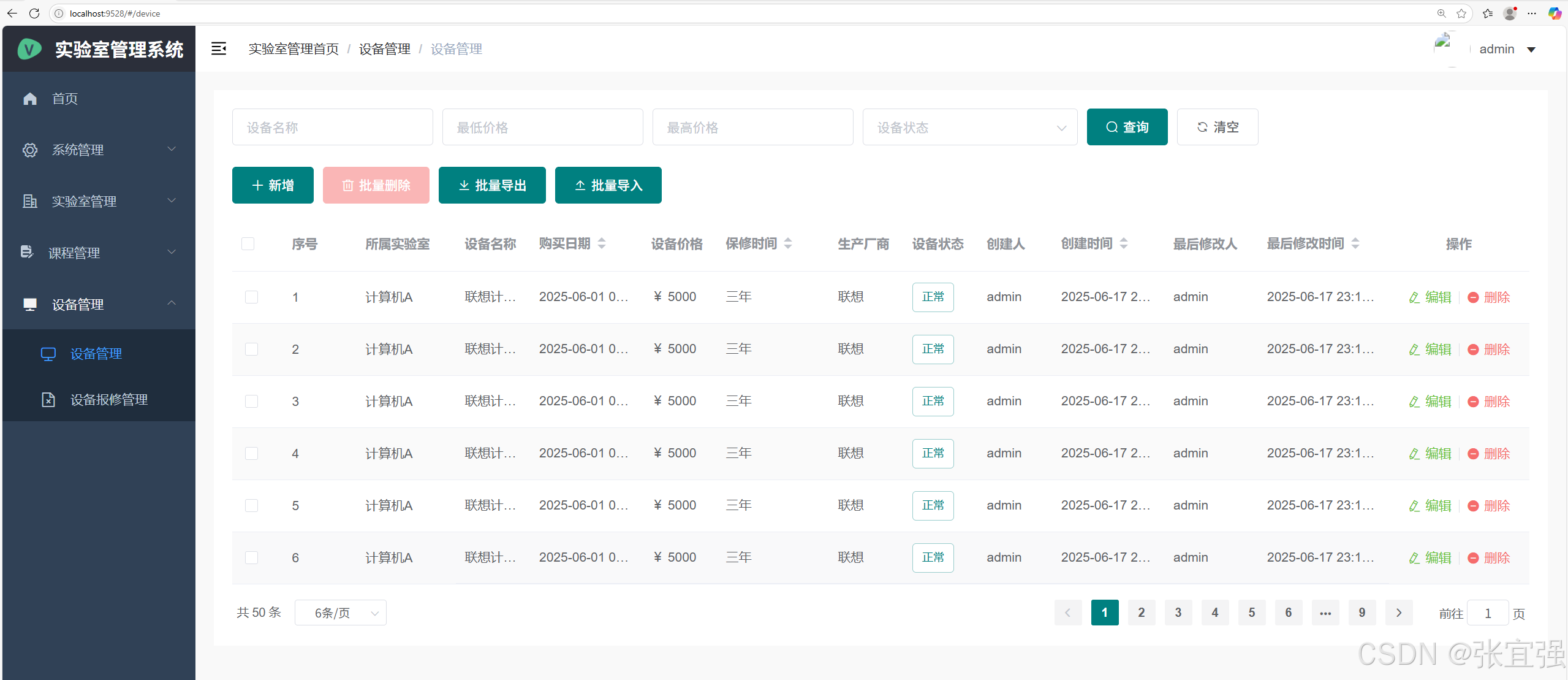Click browser refresh icon
This screenshot has width=1568, height=680.
click(x=34, y=13)
